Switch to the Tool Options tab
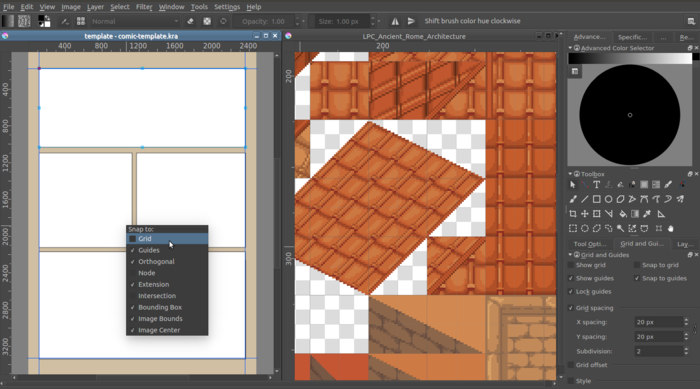The width and height of the screenshot is (700, 389). tap(590, 244)
